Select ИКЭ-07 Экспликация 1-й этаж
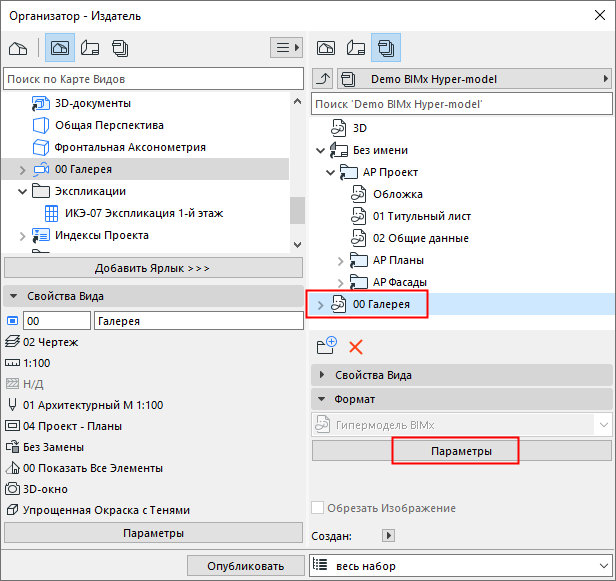 (144, 213)
